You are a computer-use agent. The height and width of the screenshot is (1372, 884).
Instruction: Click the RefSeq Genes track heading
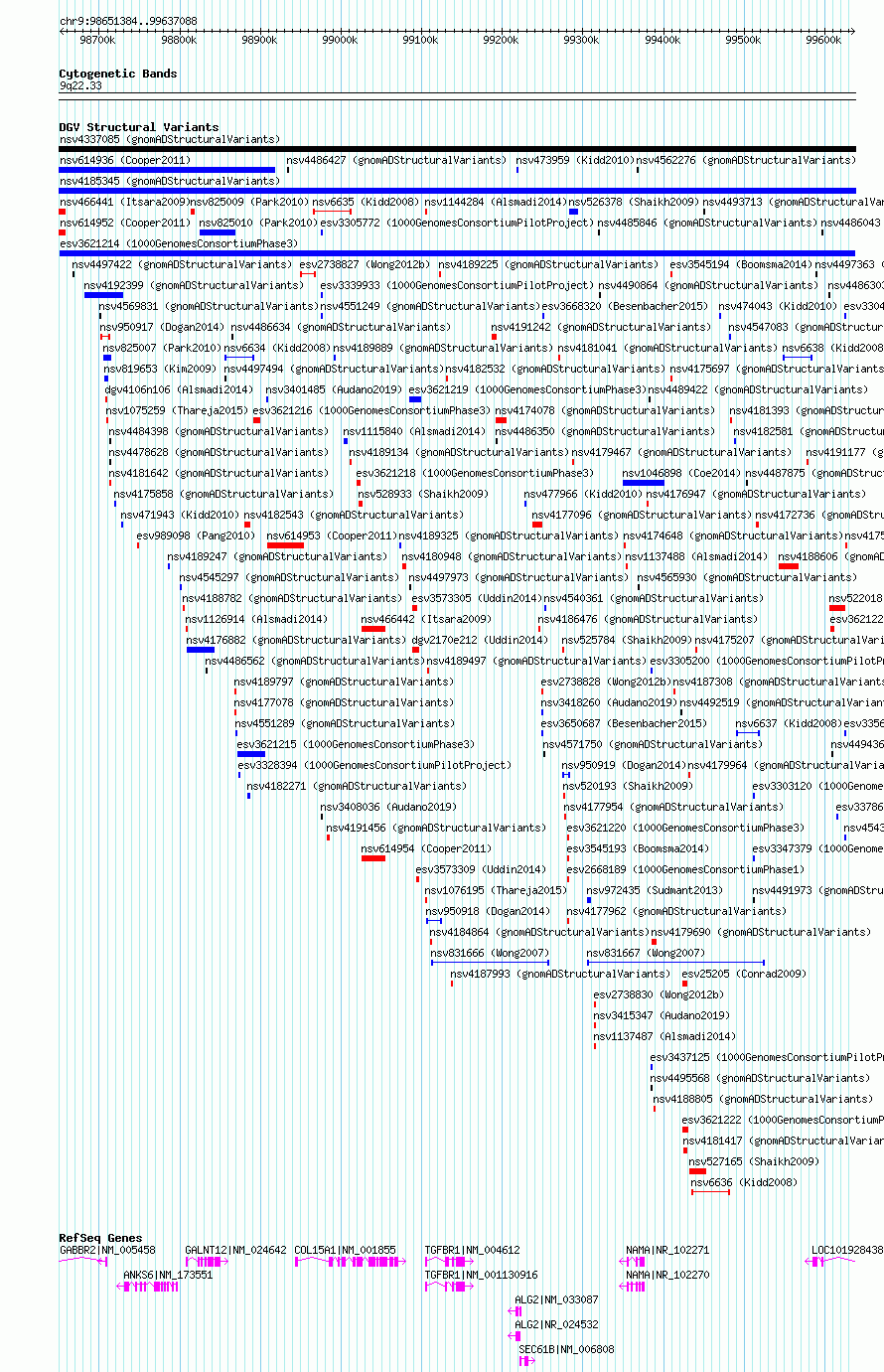coord(100,1238)
